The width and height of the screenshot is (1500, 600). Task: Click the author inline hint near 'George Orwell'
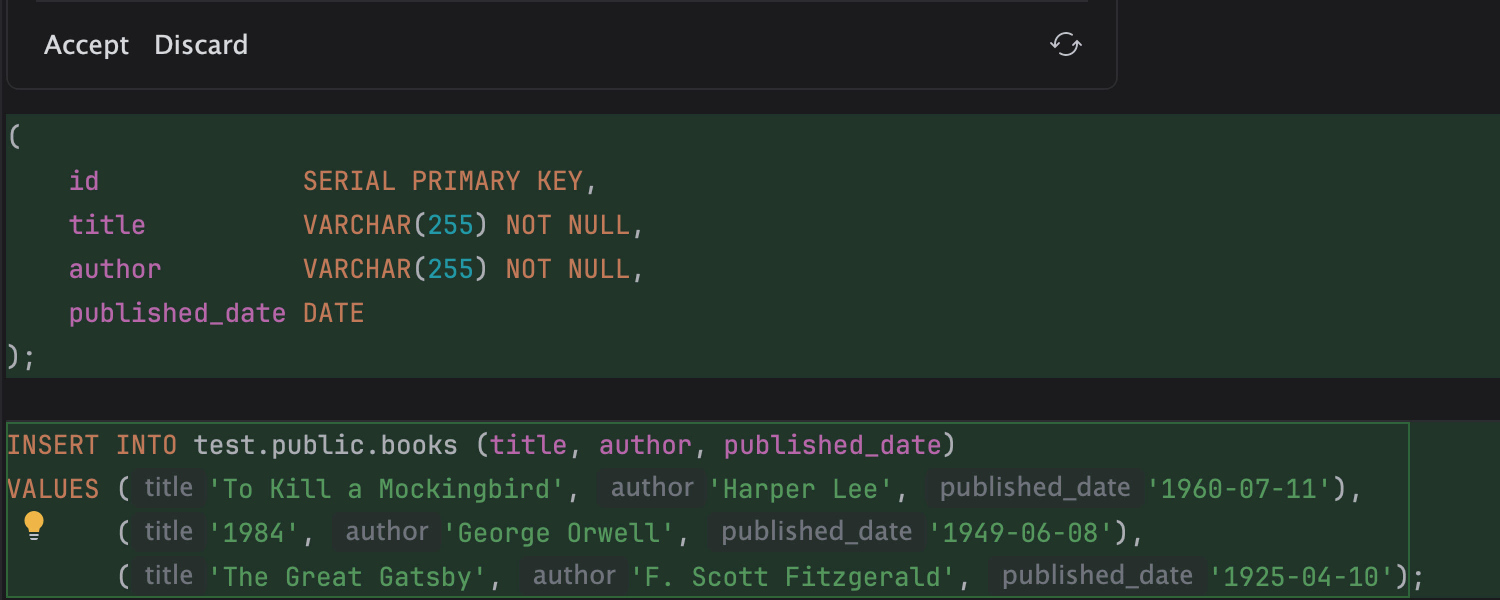(x=385, y=531)
